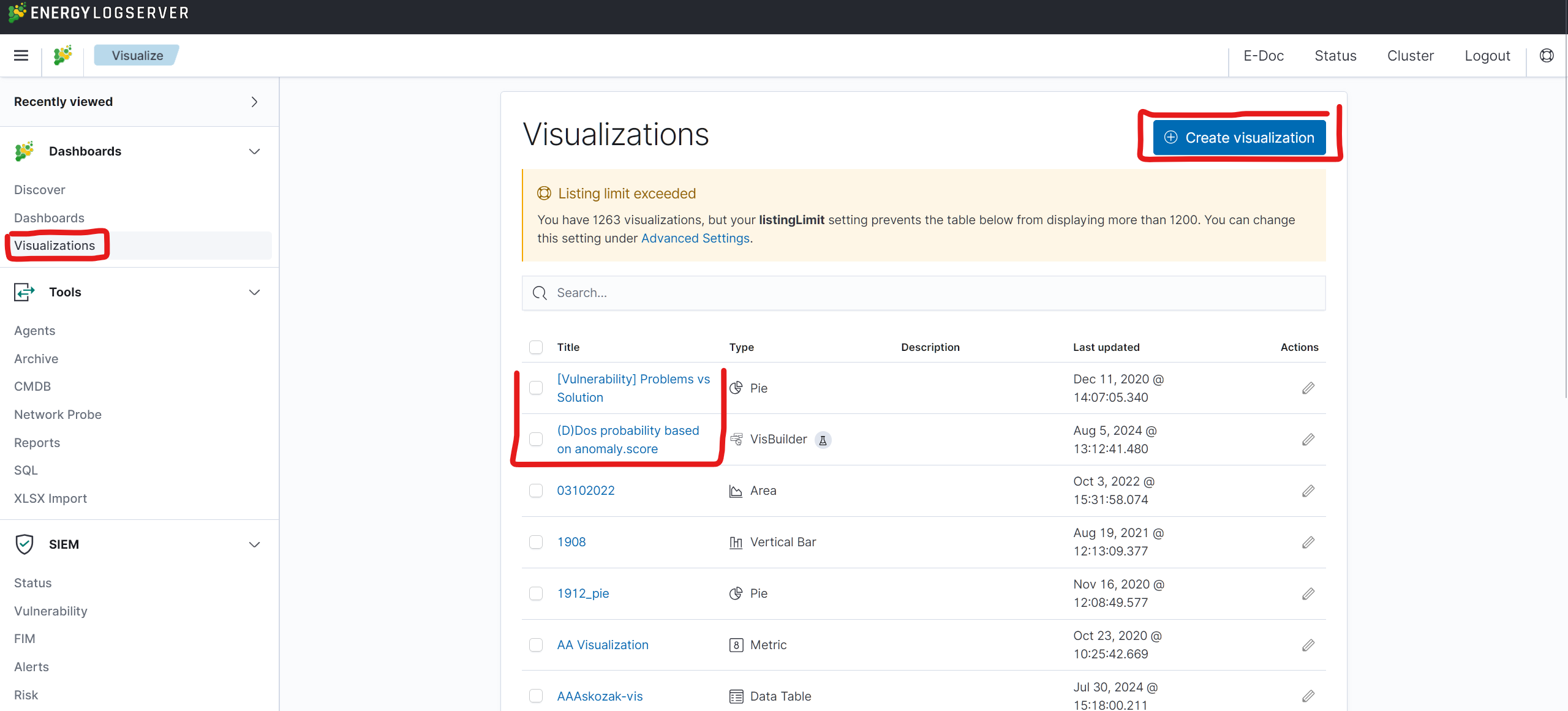
Task: Expand the Recently viewed section
Action: [x=254, y=102]
